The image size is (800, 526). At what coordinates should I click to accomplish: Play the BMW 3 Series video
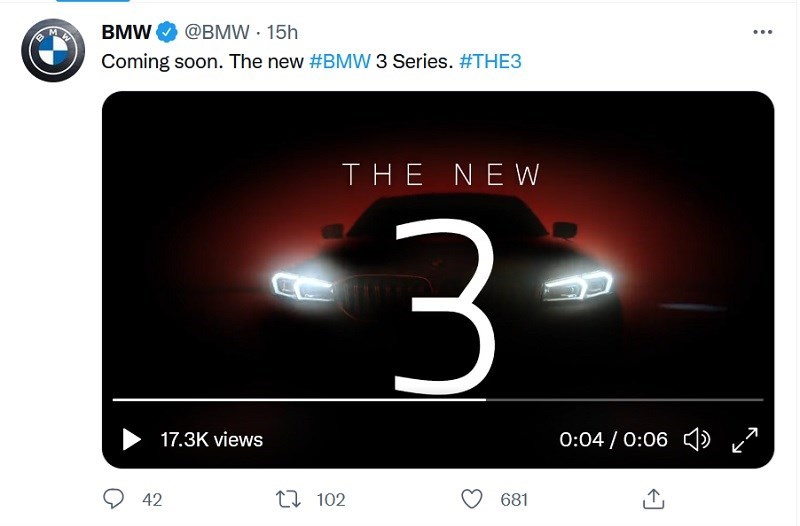131,439
